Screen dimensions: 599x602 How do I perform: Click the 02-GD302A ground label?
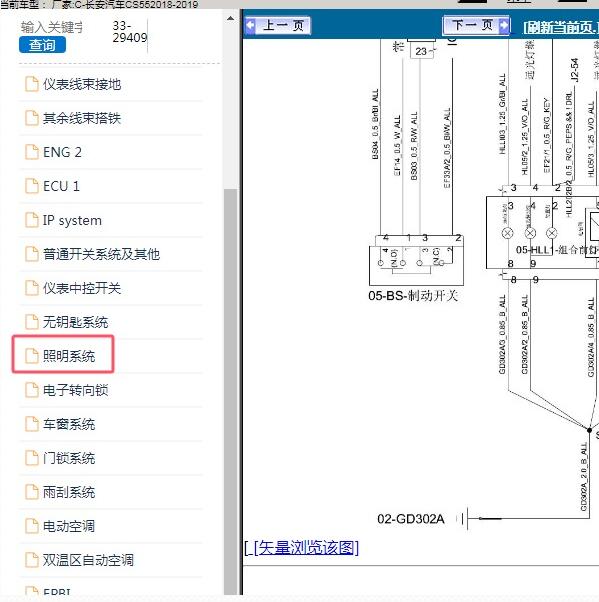(x=410, y=519)
